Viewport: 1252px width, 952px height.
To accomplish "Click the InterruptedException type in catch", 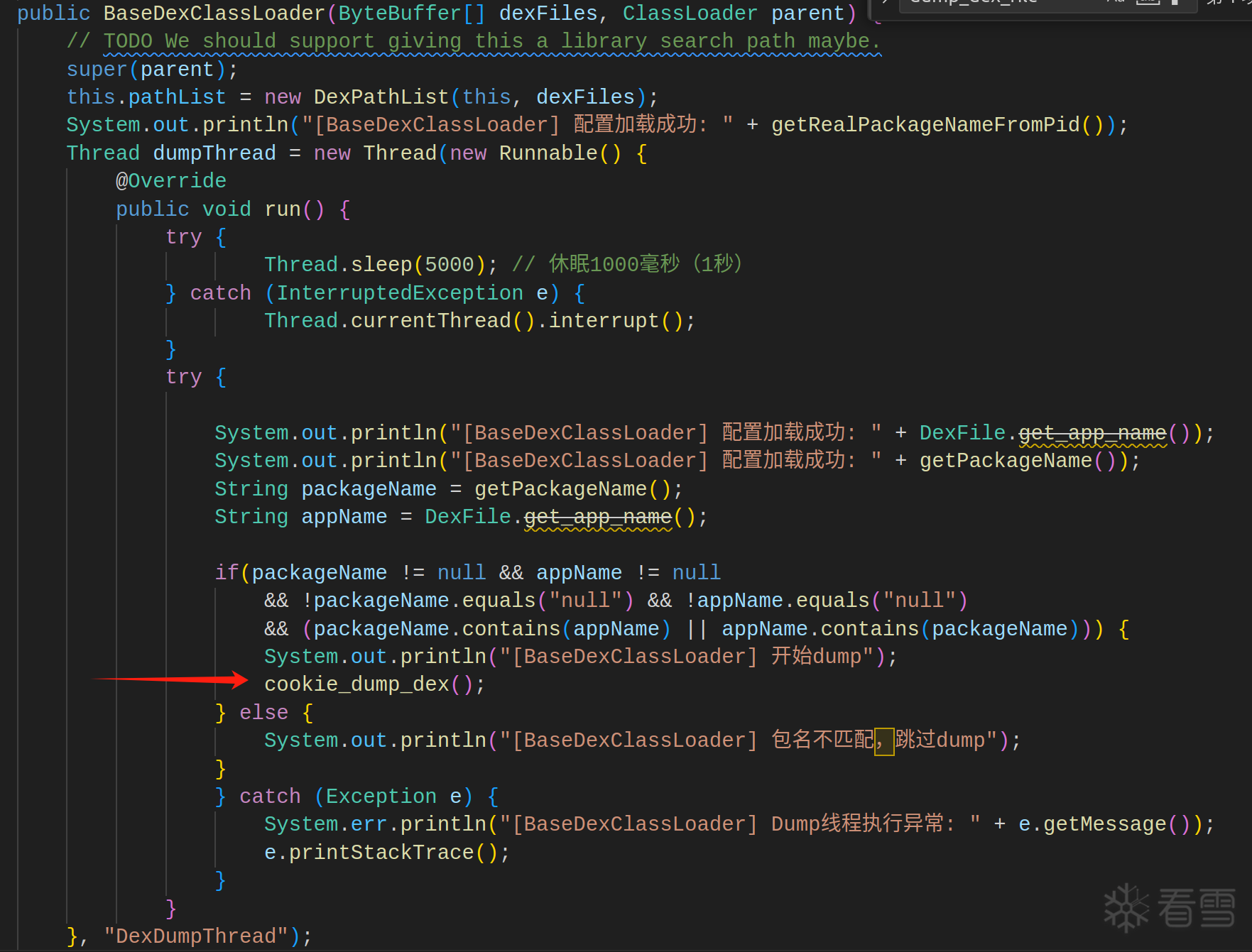I will [x=400, y=293].
